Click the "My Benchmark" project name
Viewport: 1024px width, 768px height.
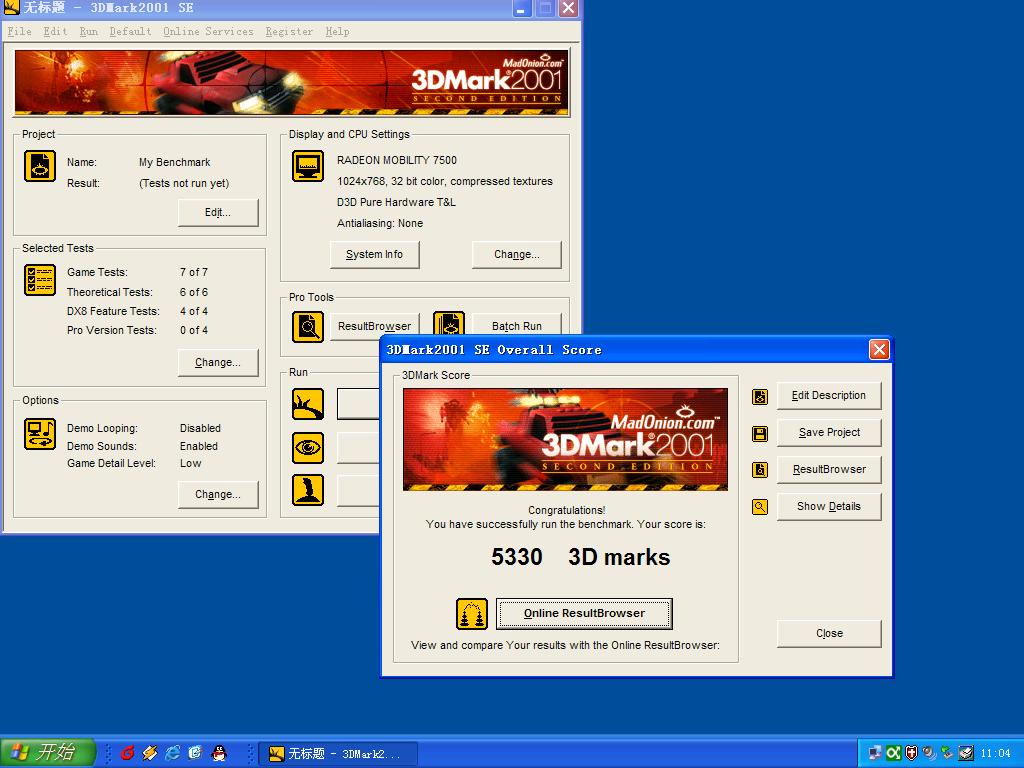pyautogui.click(x=174, y=162)
